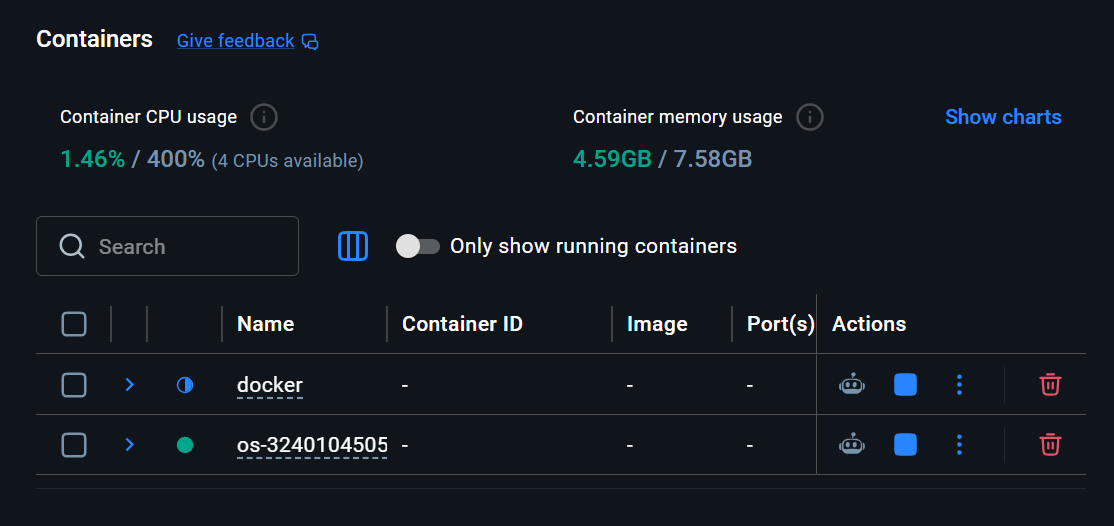
Task: Check the os-3240104505 row checkbox
Action: (74, 445)
